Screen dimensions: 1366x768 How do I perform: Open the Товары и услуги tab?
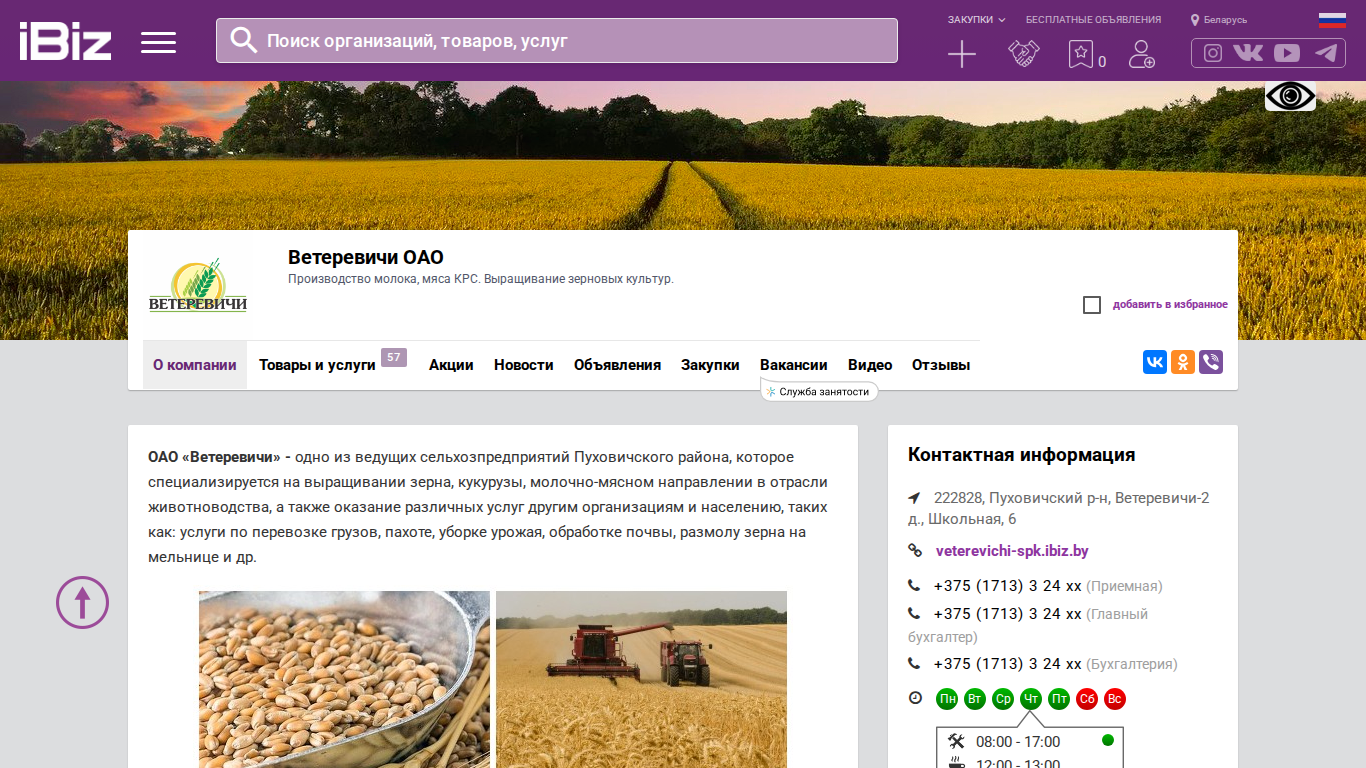coord(317,365)
